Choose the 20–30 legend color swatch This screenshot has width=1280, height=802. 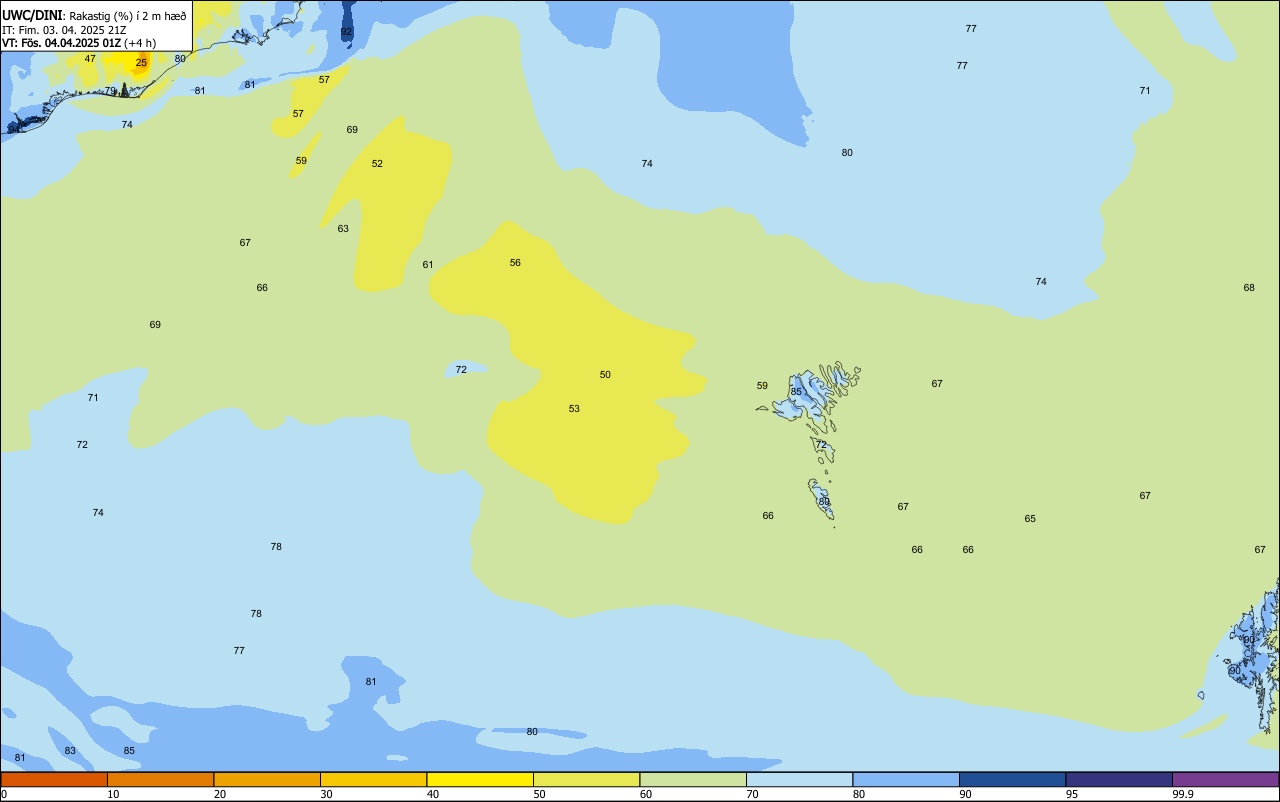267,779
